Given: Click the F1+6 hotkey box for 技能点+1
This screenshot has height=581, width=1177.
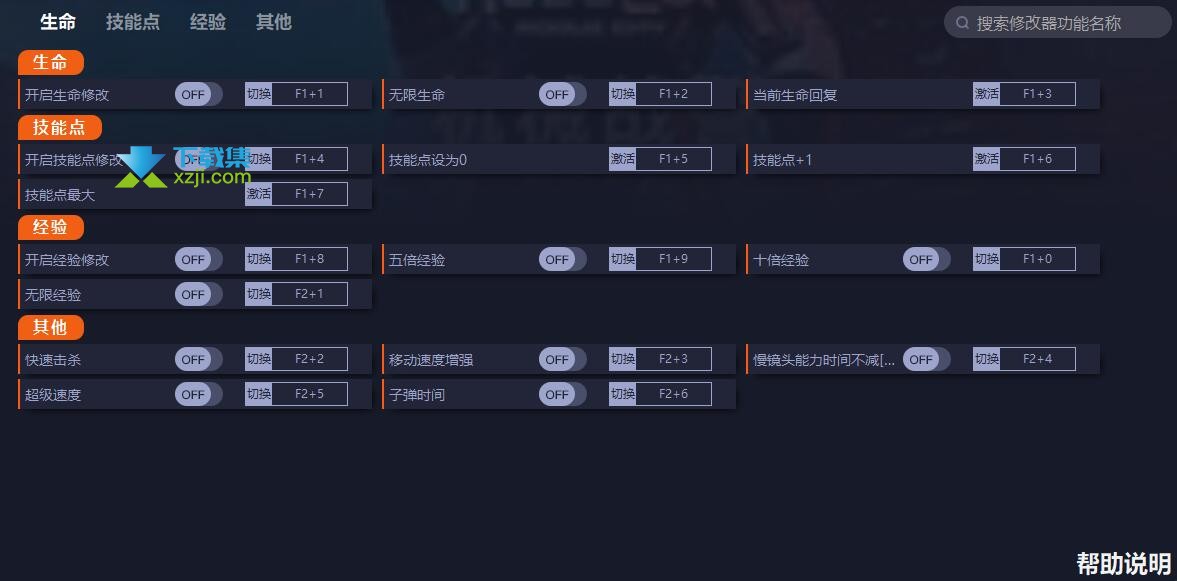Looking at the screenshot, I should 1037,159.
